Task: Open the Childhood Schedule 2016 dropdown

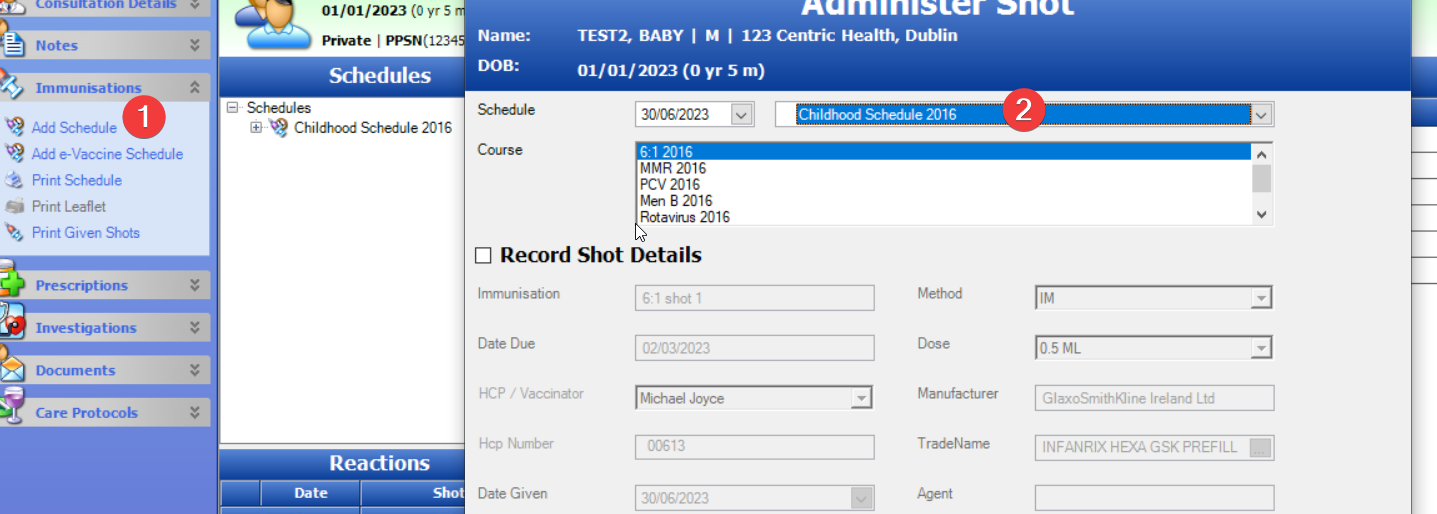Action: tap(1262, 115)
